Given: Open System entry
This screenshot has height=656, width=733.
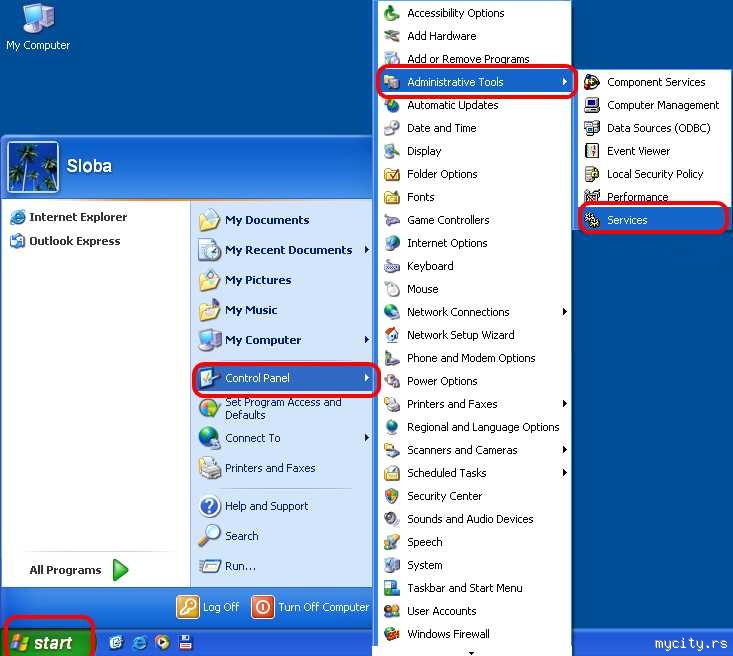Looking at the screenshot, I should coord(474,565).
